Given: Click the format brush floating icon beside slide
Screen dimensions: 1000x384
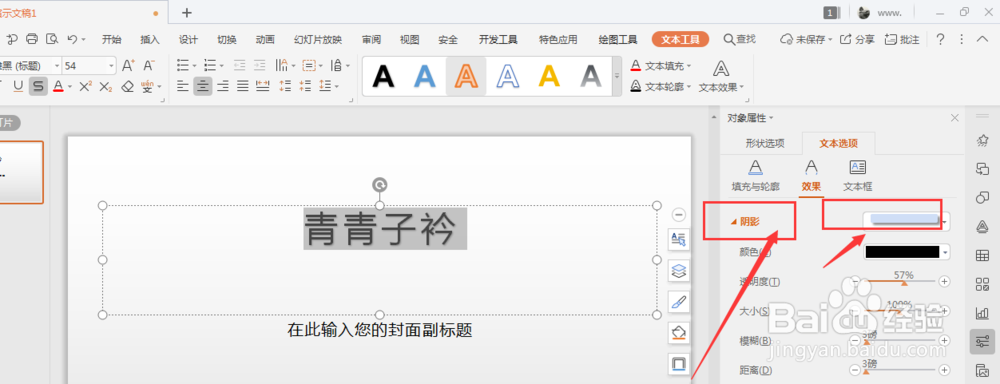Looking at the screenshot, I should [679, 302].
